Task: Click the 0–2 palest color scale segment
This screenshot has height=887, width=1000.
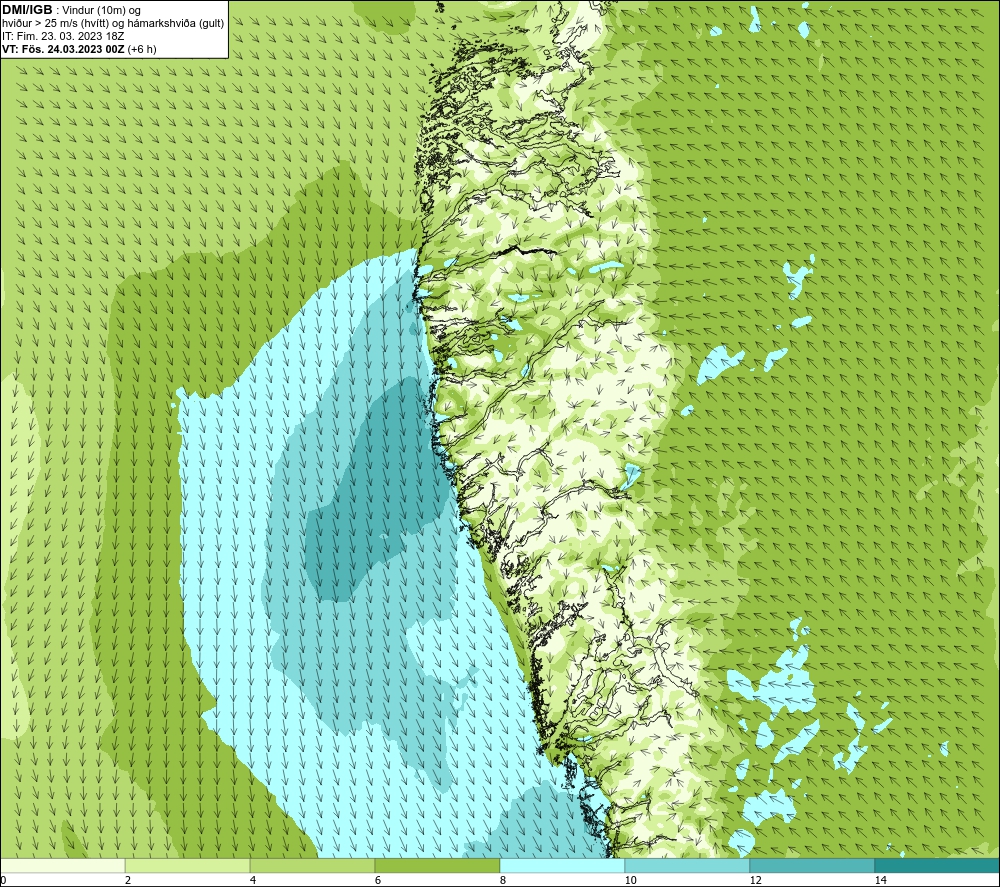Action: click(x=62, y=865)
